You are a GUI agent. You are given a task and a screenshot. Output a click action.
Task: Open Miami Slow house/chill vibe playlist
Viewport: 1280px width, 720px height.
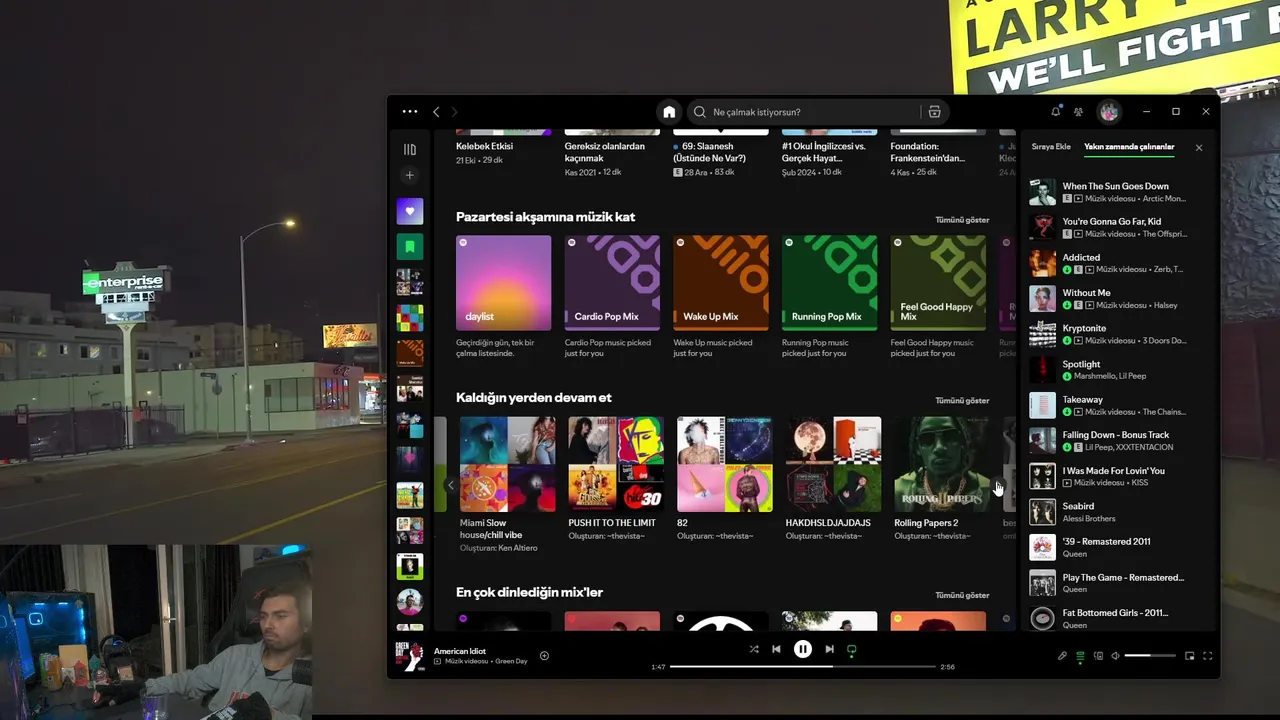507,485
